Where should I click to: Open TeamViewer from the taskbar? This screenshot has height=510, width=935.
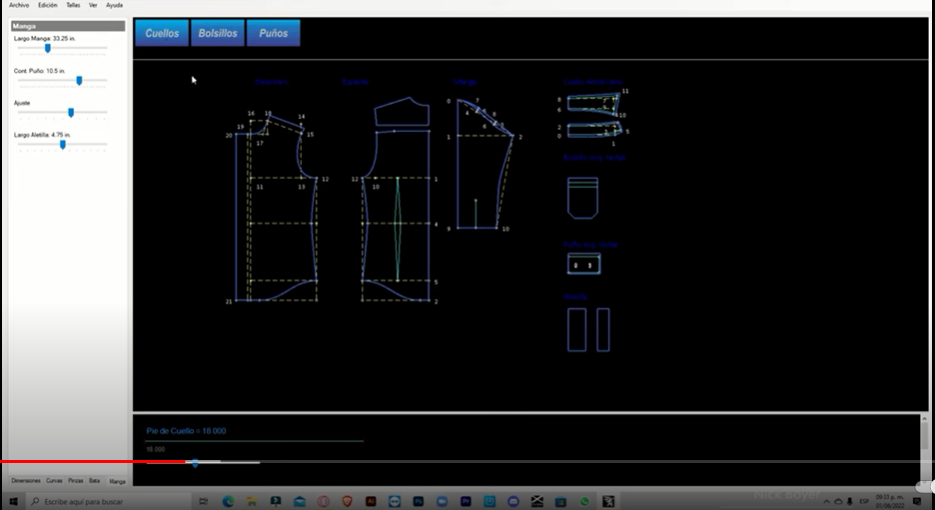pos(394,502)
